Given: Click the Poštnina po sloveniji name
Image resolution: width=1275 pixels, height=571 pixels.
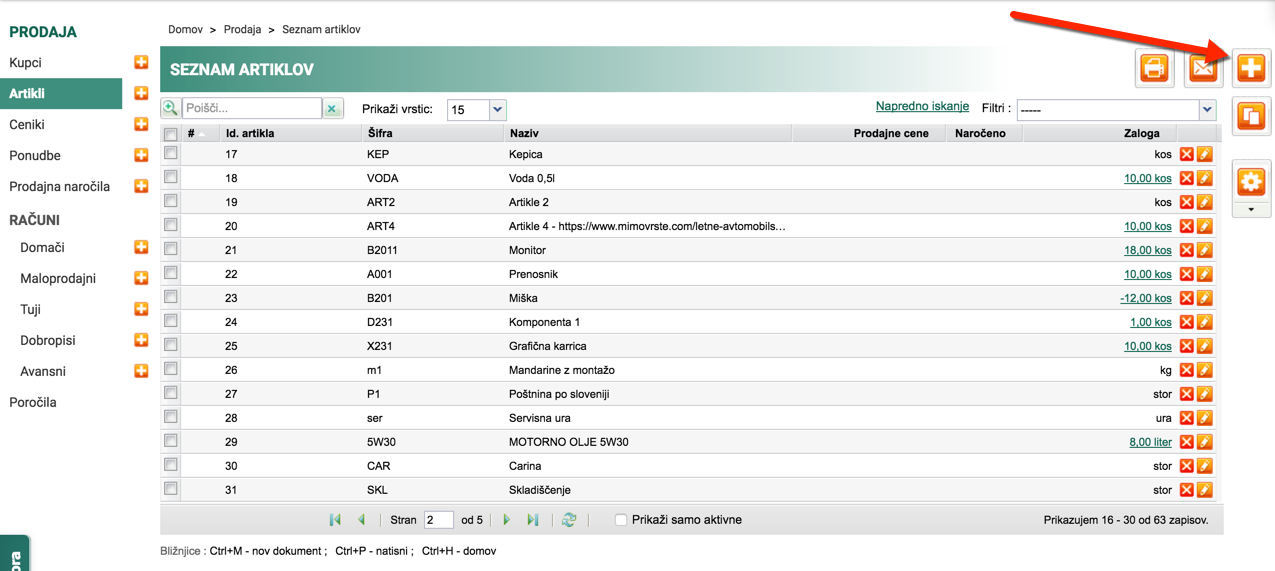Looking at the screenshot, I should [559, 394].
